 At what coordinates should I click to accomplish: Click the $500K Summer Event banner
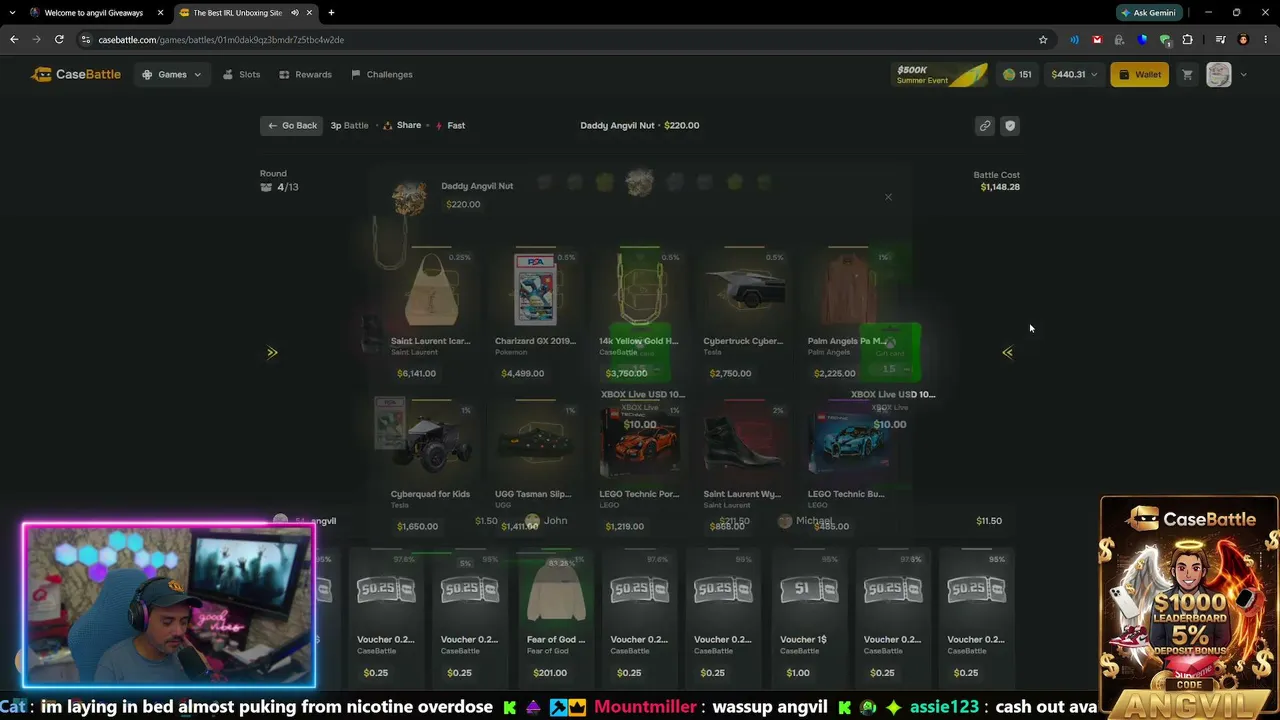point(940,75)
